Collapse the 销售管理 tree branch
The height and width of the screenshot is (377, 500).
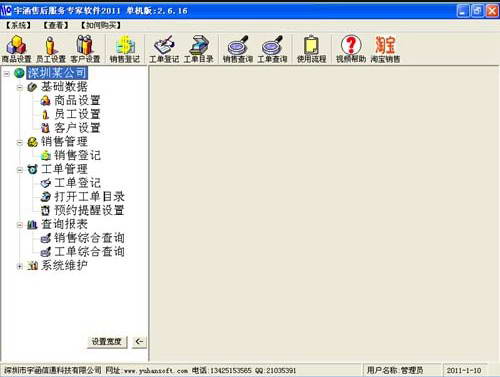[x=20, y=142]
